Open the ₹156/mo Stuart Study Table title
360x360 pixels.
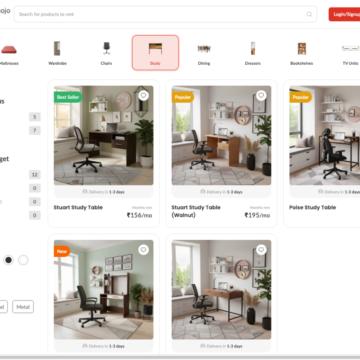[78, 207]
